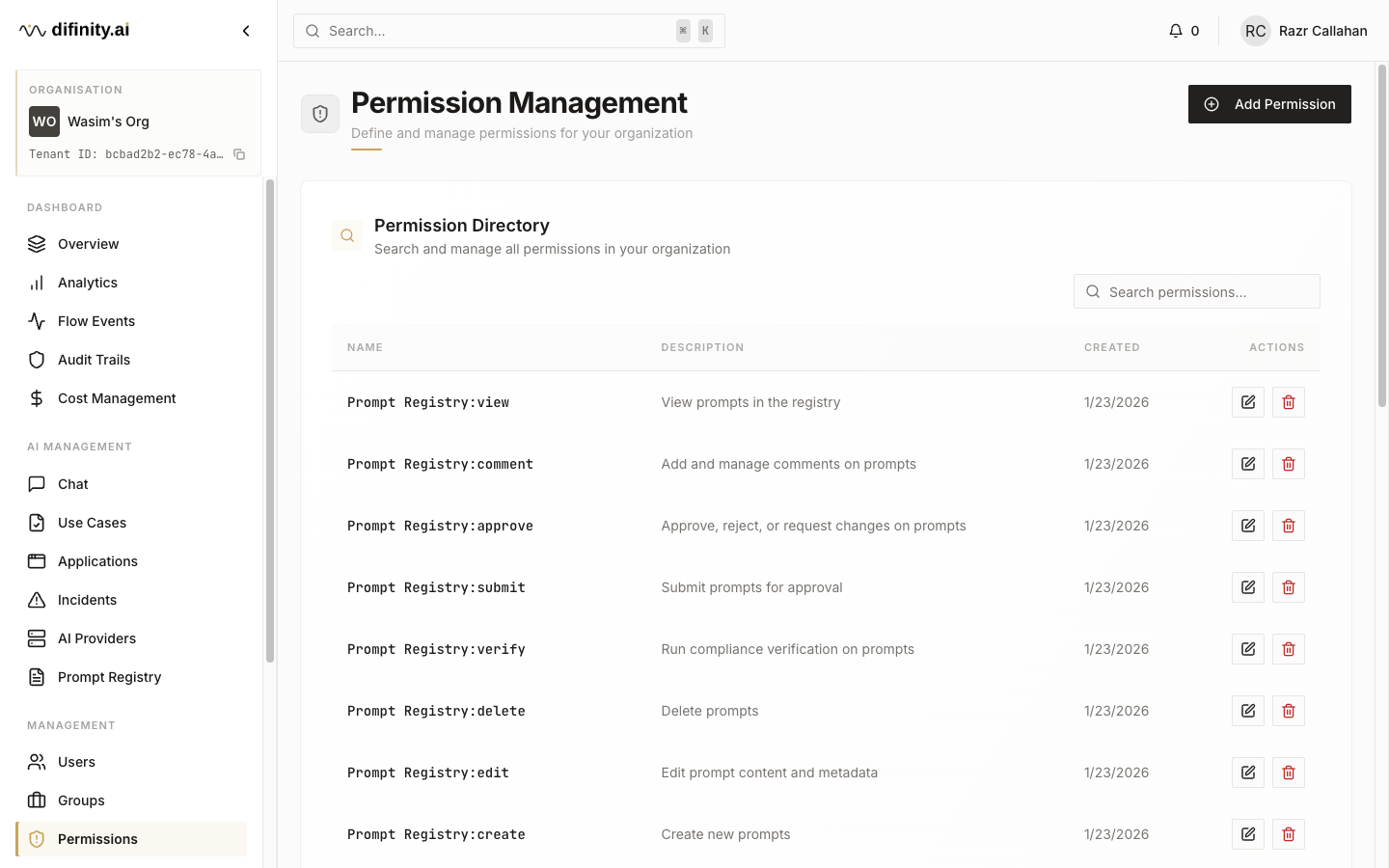This screenshot has width=1389, height=868.
Task: Go to Use Cases
Action: coord(131,523)
